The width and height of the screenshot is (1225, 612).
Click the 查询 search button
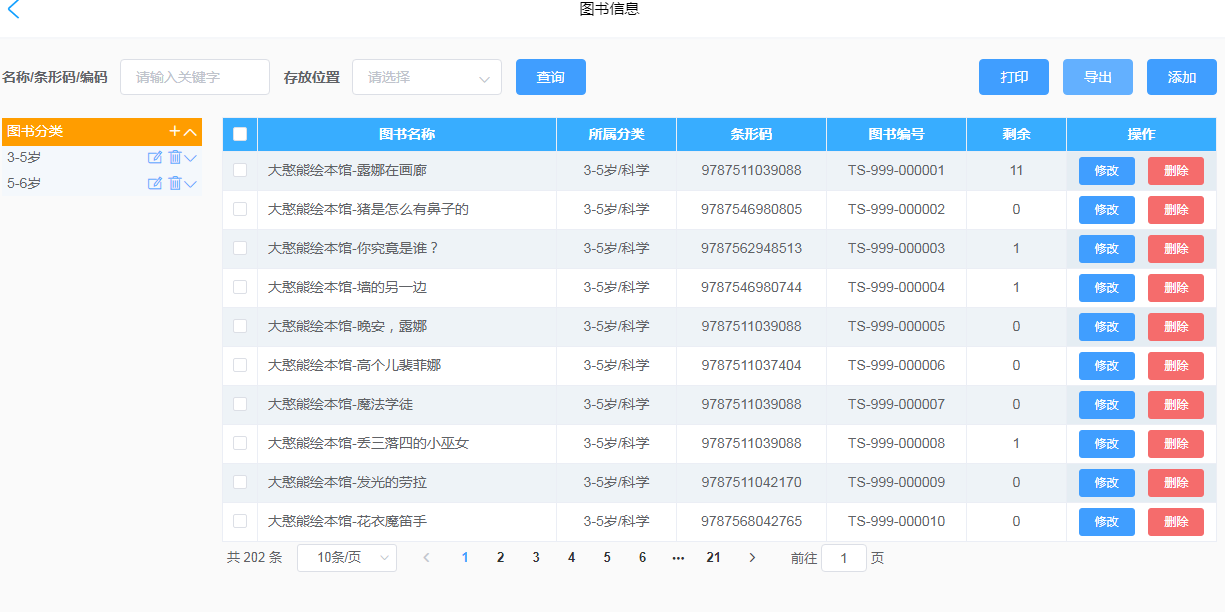click(551, 77)
